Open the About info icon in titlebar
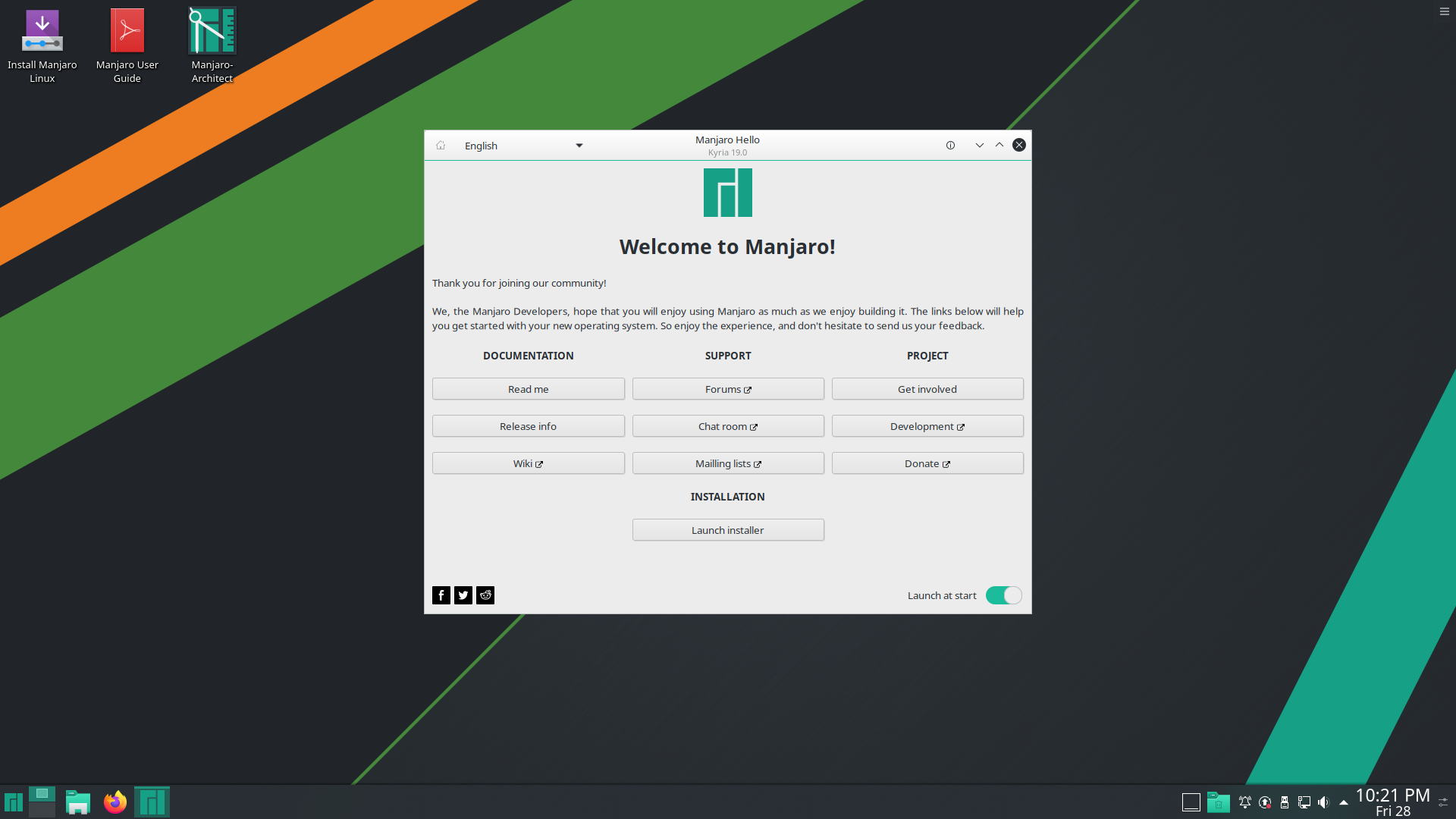This screenshot has height=819, width=1456. [950, 146]
